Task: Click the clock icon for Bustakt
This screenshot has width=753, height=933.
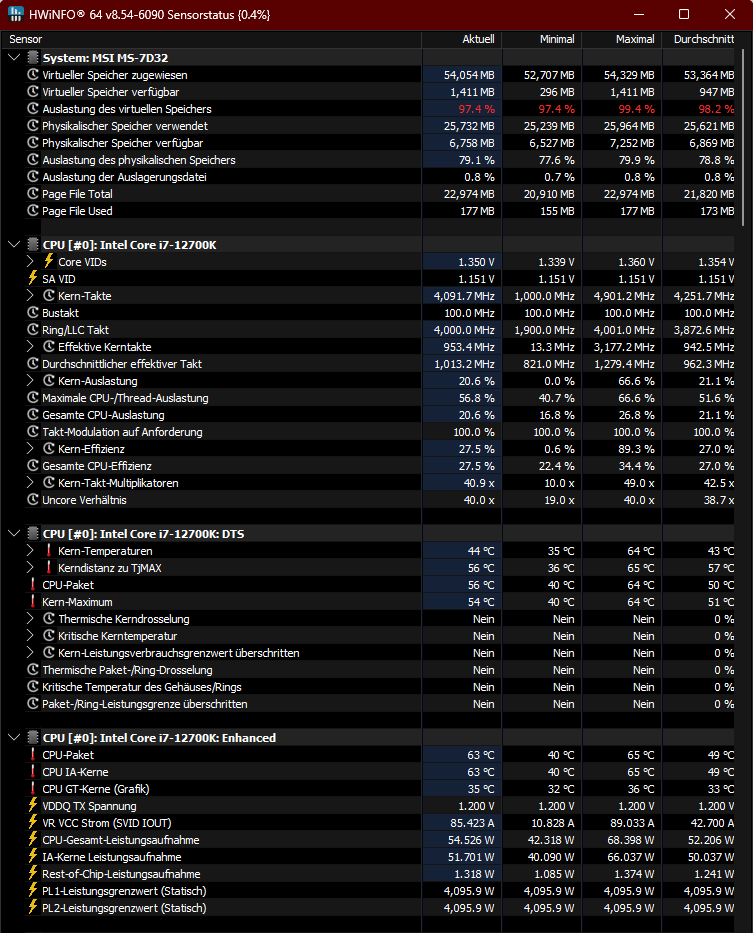Action: pos(33,312)
